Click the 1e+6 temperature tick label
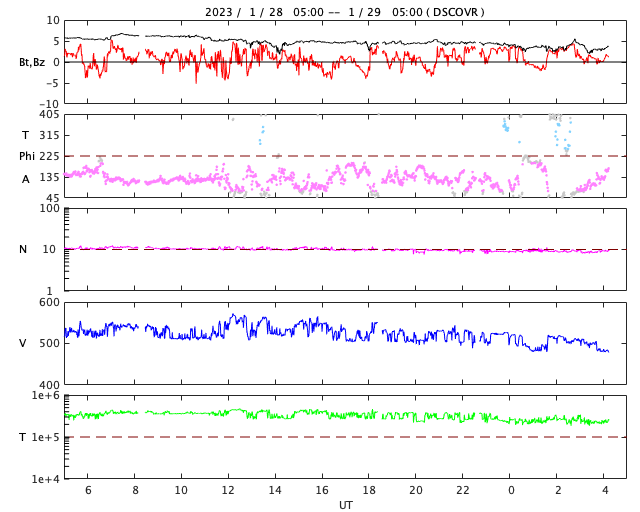 pyautogui.click(x=46, y=396)
